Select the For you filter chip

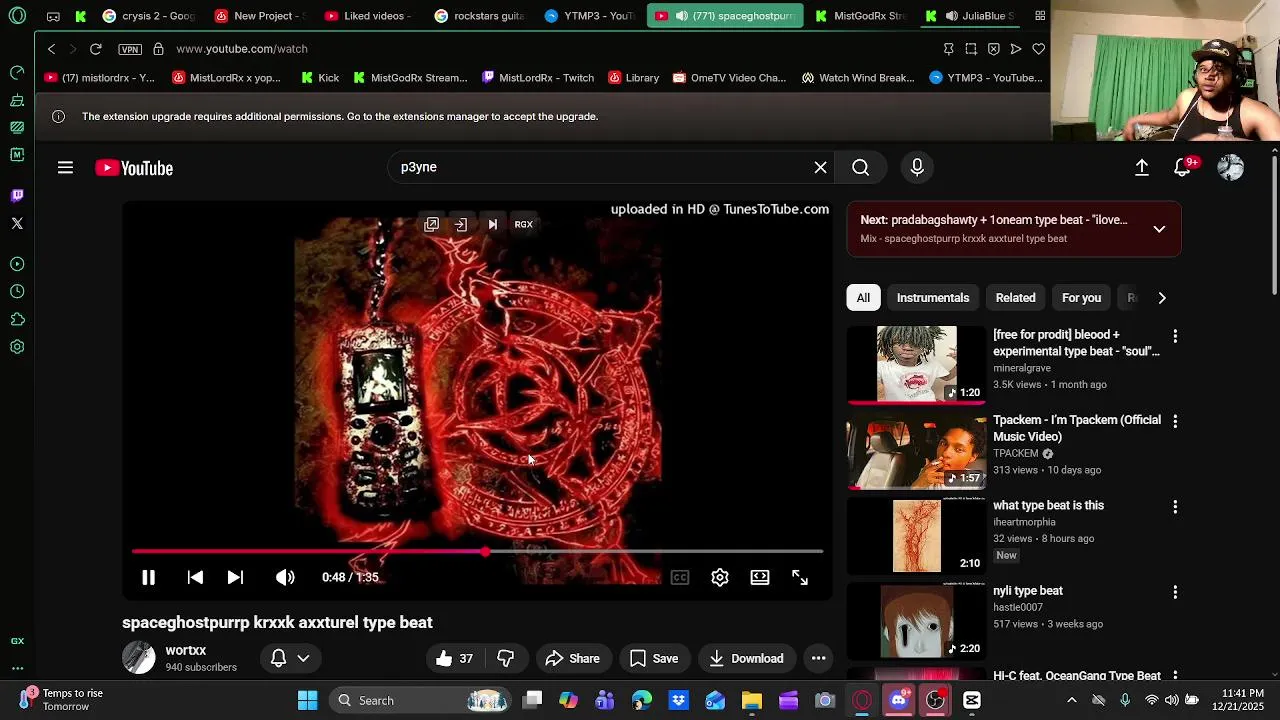pyautogui.click(x=1081, y=297)
